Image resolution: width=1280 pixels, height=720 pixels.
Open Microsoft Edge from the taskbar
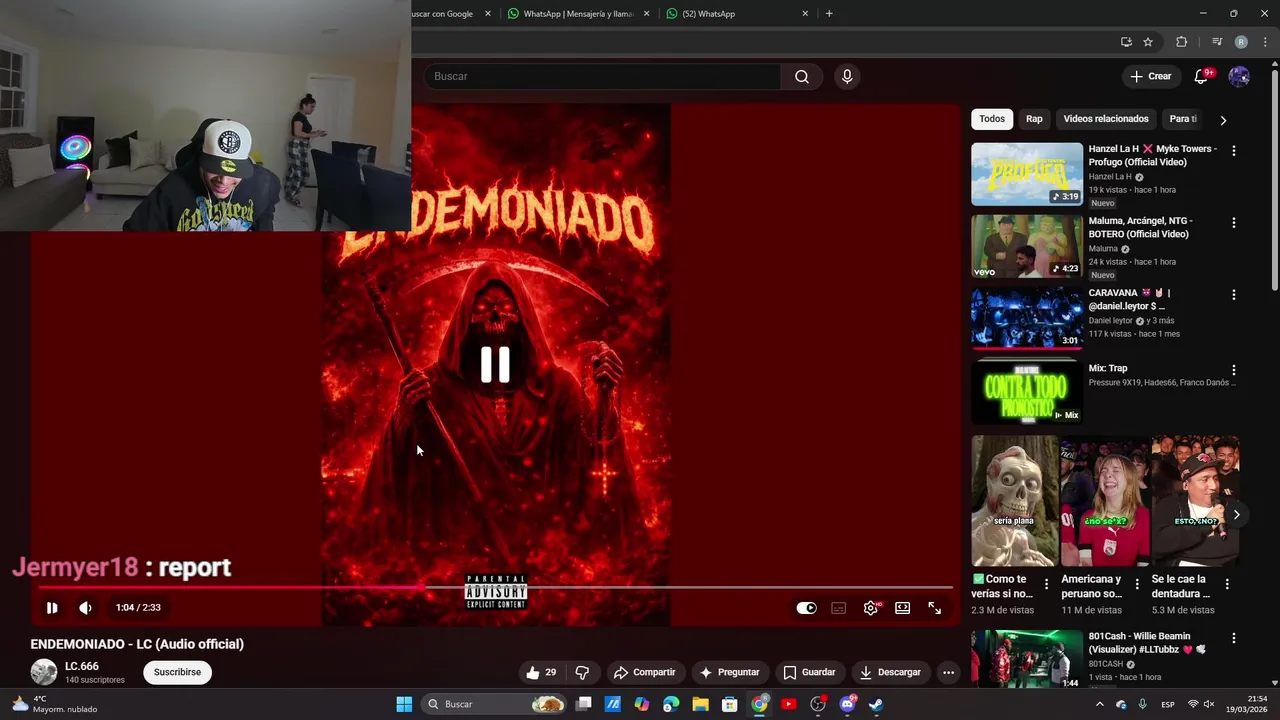(x=671, y=704)
